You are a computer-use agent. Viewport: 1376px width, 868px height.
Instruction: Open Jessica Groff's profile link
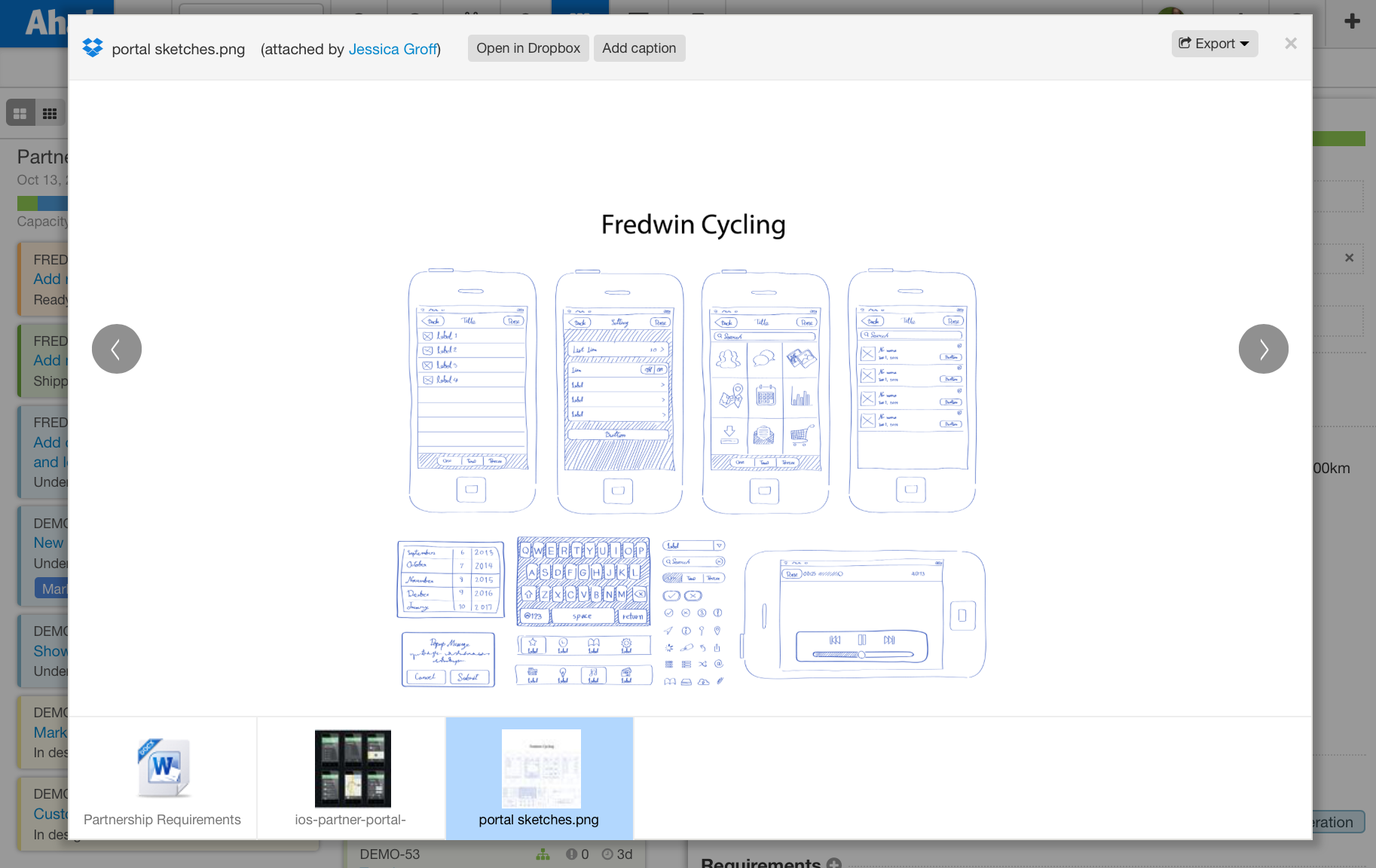393,49
